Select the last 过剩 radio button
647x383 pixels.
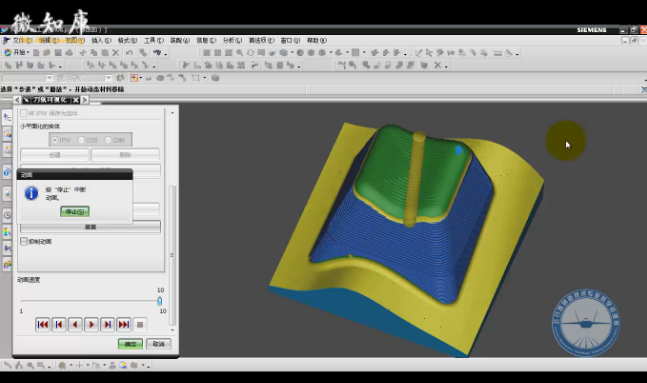[x=108, y=140]
